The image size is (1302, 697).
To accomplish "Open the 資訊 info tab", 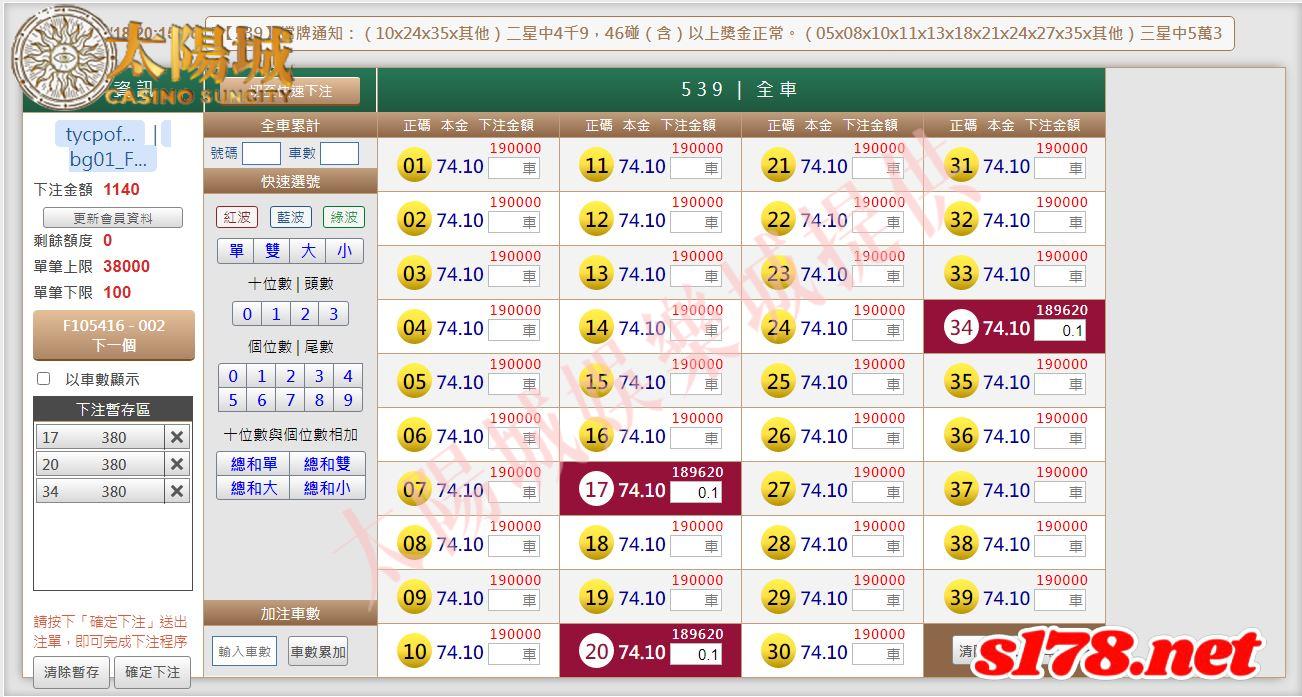I will pos(132,89).
